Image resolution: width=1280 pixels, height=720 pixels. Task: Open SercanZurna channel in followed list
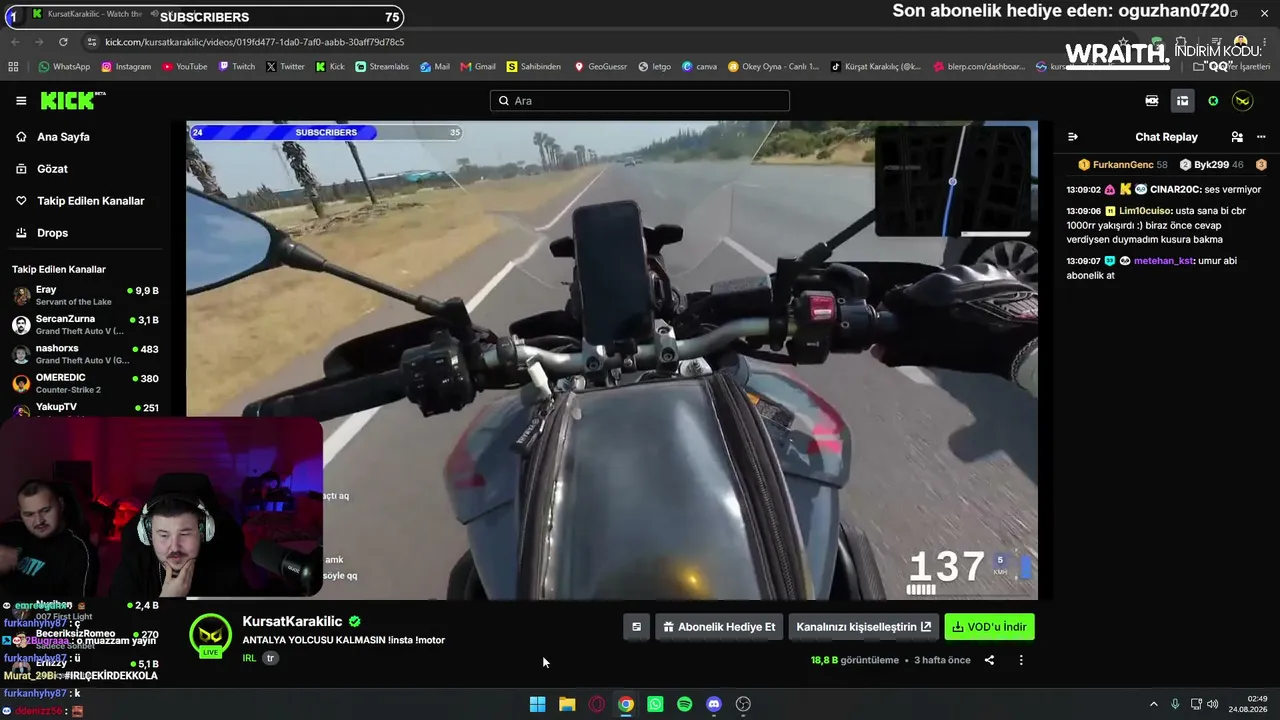click(85, 324)
